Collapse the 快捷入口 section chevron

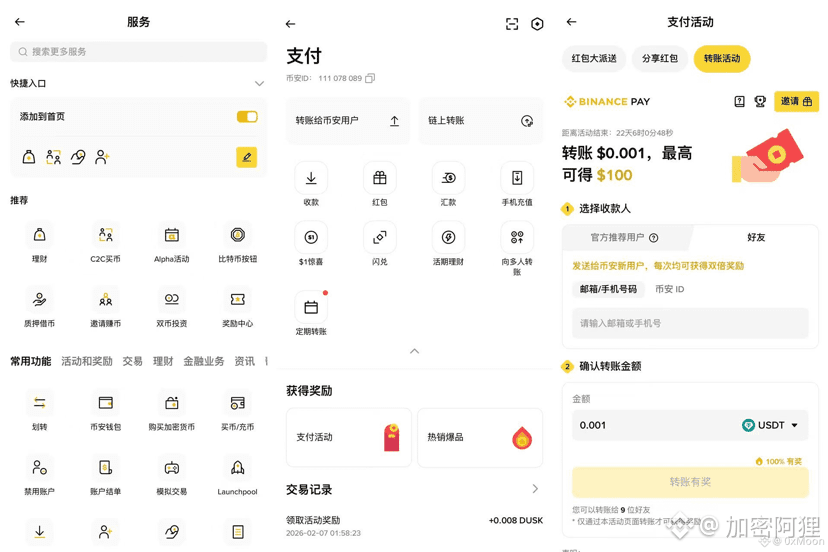coord(259,83)
